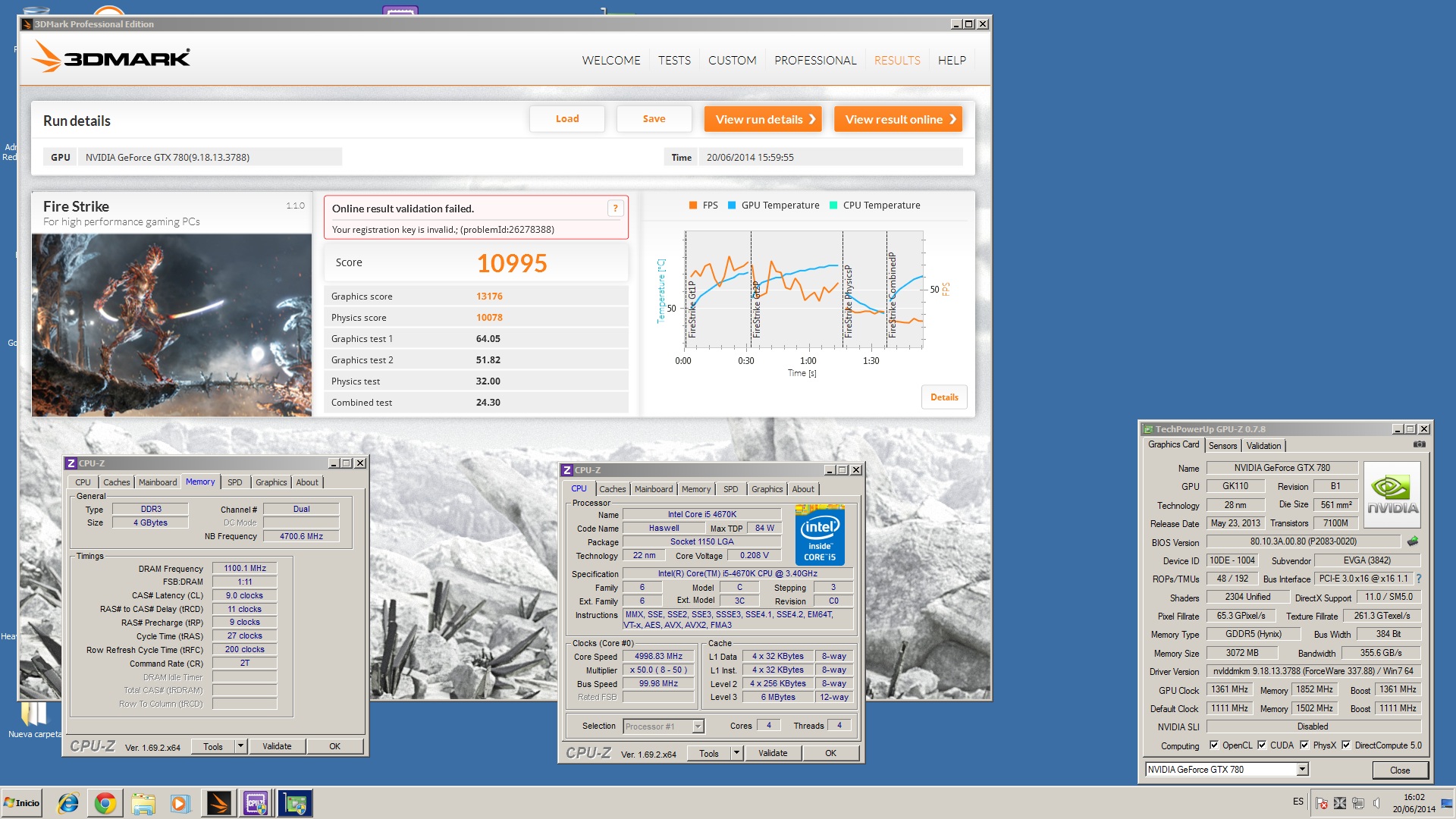This screenshot has width=1456, height=819.
Task: Click the Fire Strike preview thumbnail
Action: (x=171, y=325)
